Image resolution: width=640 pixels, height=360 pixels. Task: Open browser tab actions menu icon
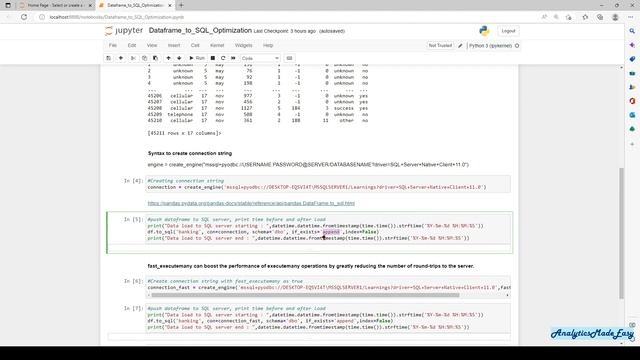8,5
